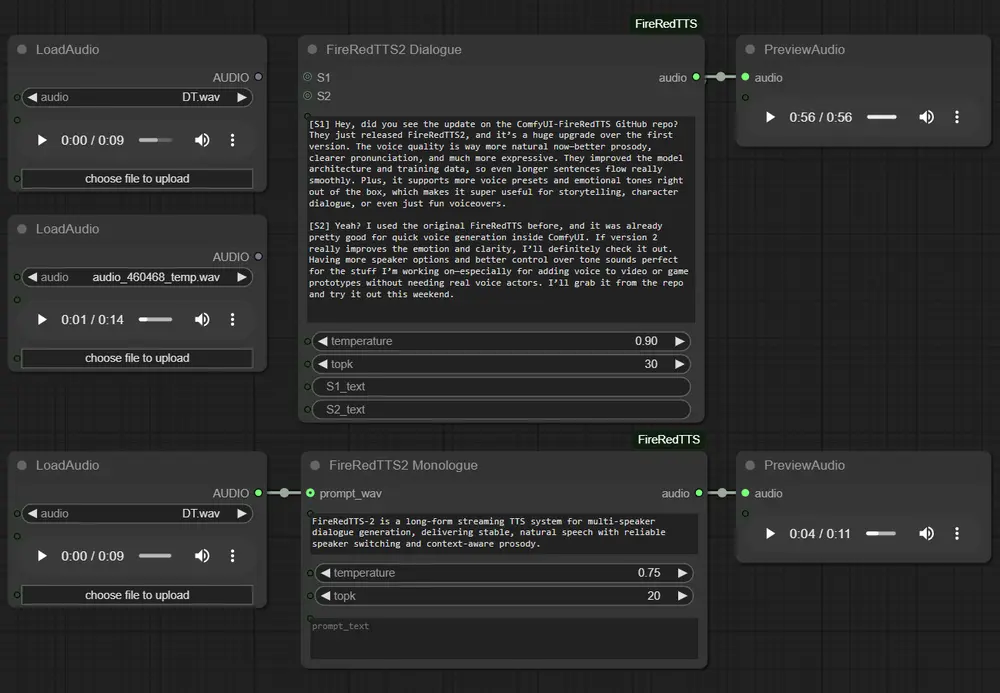1000x693 pixels.
Task: Collapse the FireRedTTS2 Dialogue node
Action: [x=314, y=49]
